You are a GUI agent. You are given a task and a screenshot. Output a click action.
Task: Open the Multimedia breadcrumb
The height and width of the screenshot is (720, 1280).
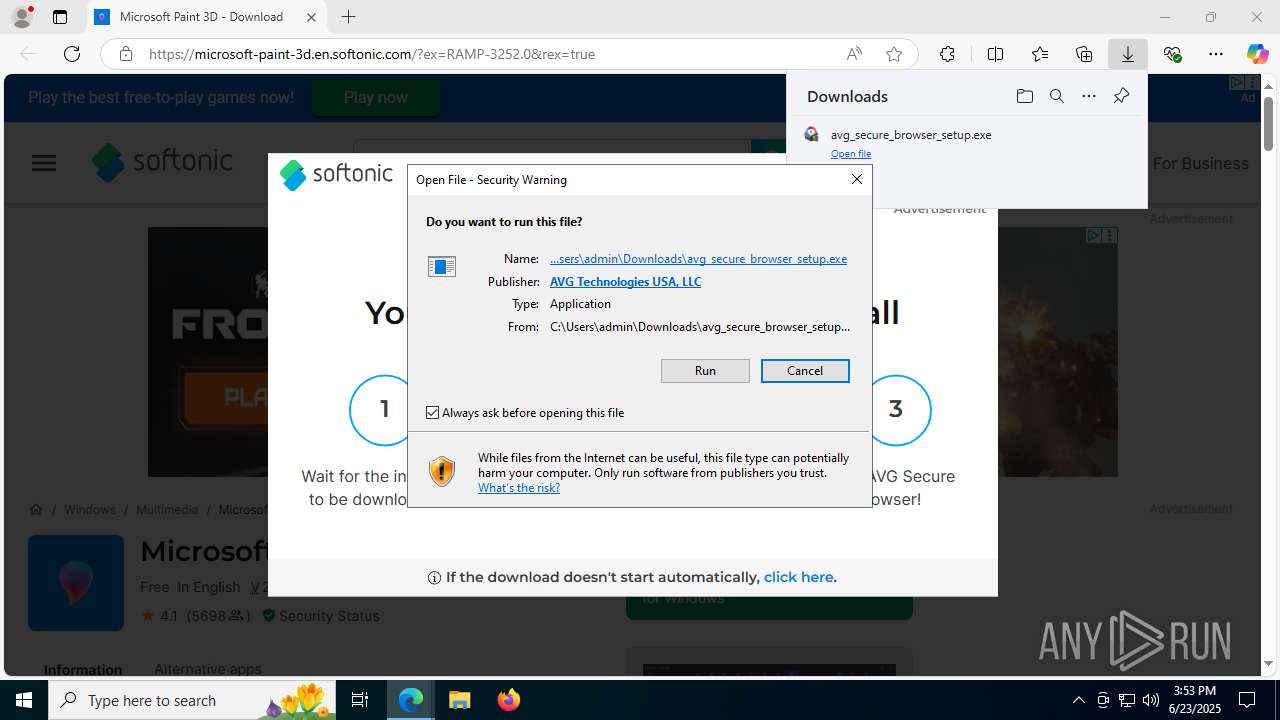[x=167, y=509]
